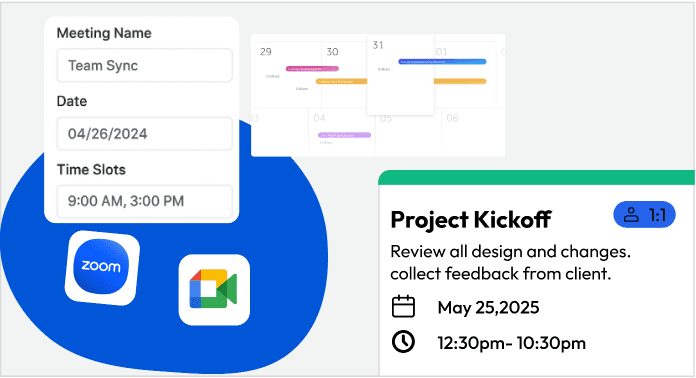The width and height of the screenshot is (696, 378).
Task: Click the Meeting Name label
Action: 104,33
